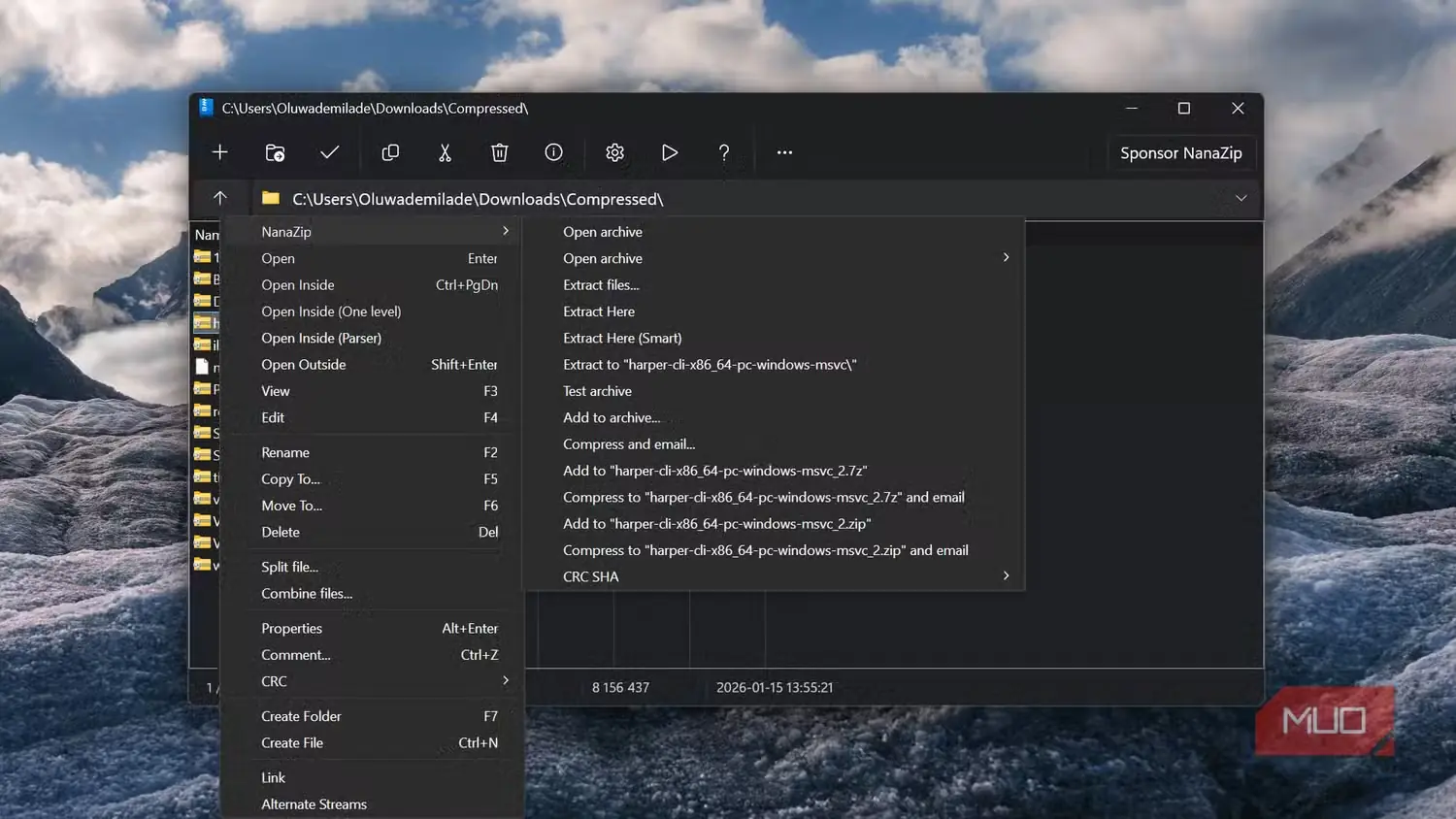Click the 2026-01-15 13:55:21 date in the status bar
The width and height of the screenshot is (1456, 819).
775,687
